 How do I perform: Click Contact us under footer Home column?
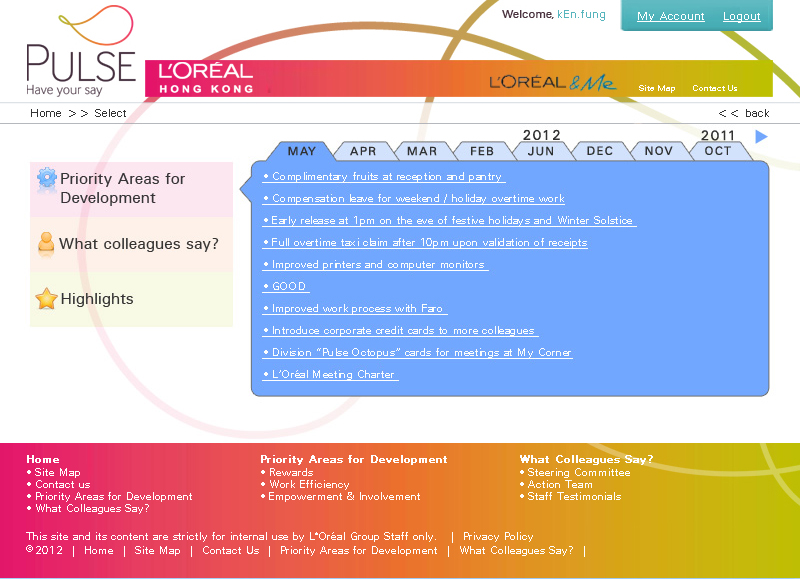62,484
